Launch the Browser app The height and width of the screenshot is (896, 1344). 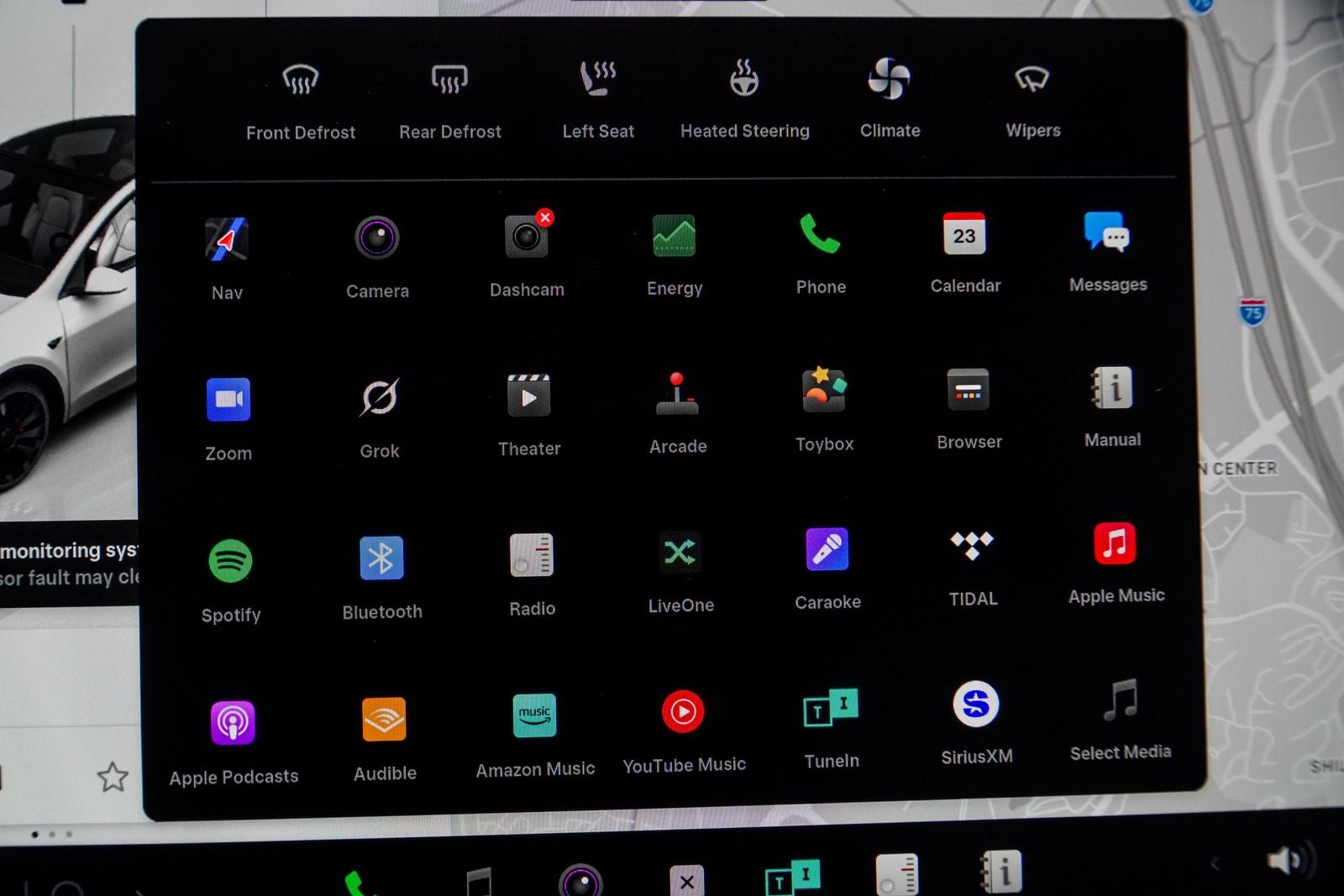(x=969, y=389)
